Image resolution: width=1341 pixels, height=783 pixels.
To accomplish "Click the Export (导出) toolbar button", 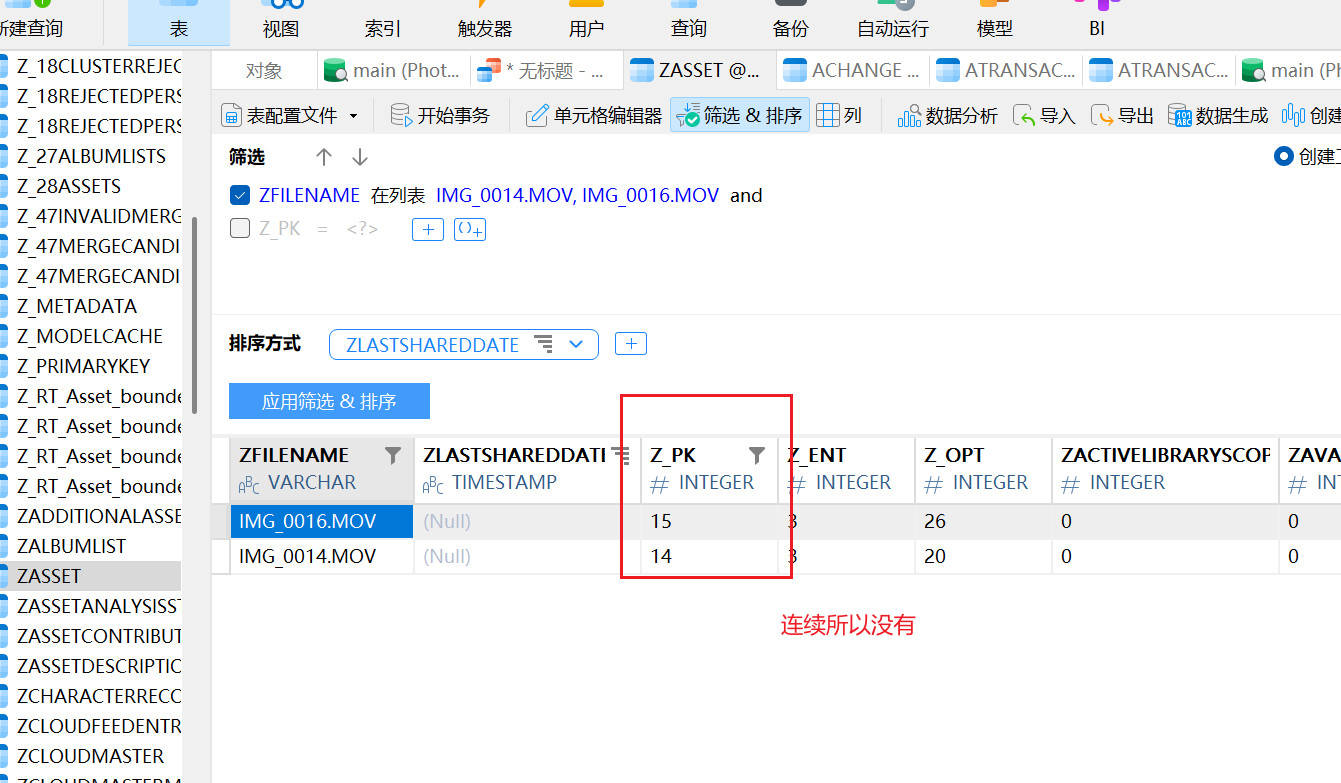I will tap(1122, 116).
